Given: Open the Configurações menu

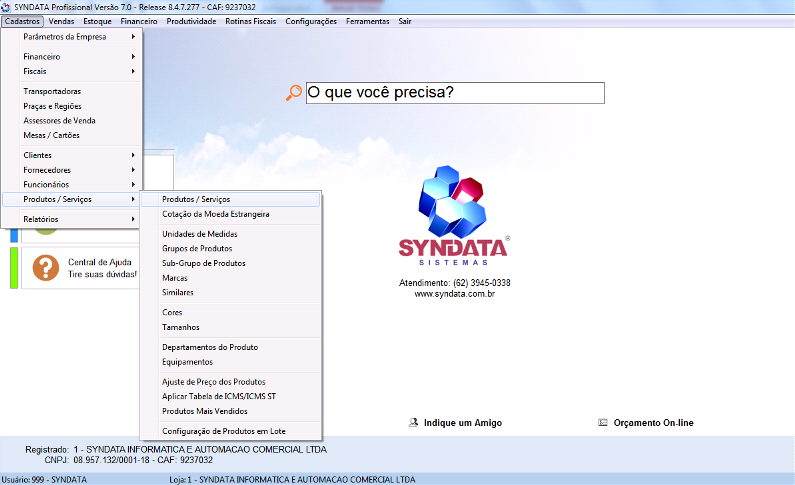Looking at the screenshot, I should point(311,21).
